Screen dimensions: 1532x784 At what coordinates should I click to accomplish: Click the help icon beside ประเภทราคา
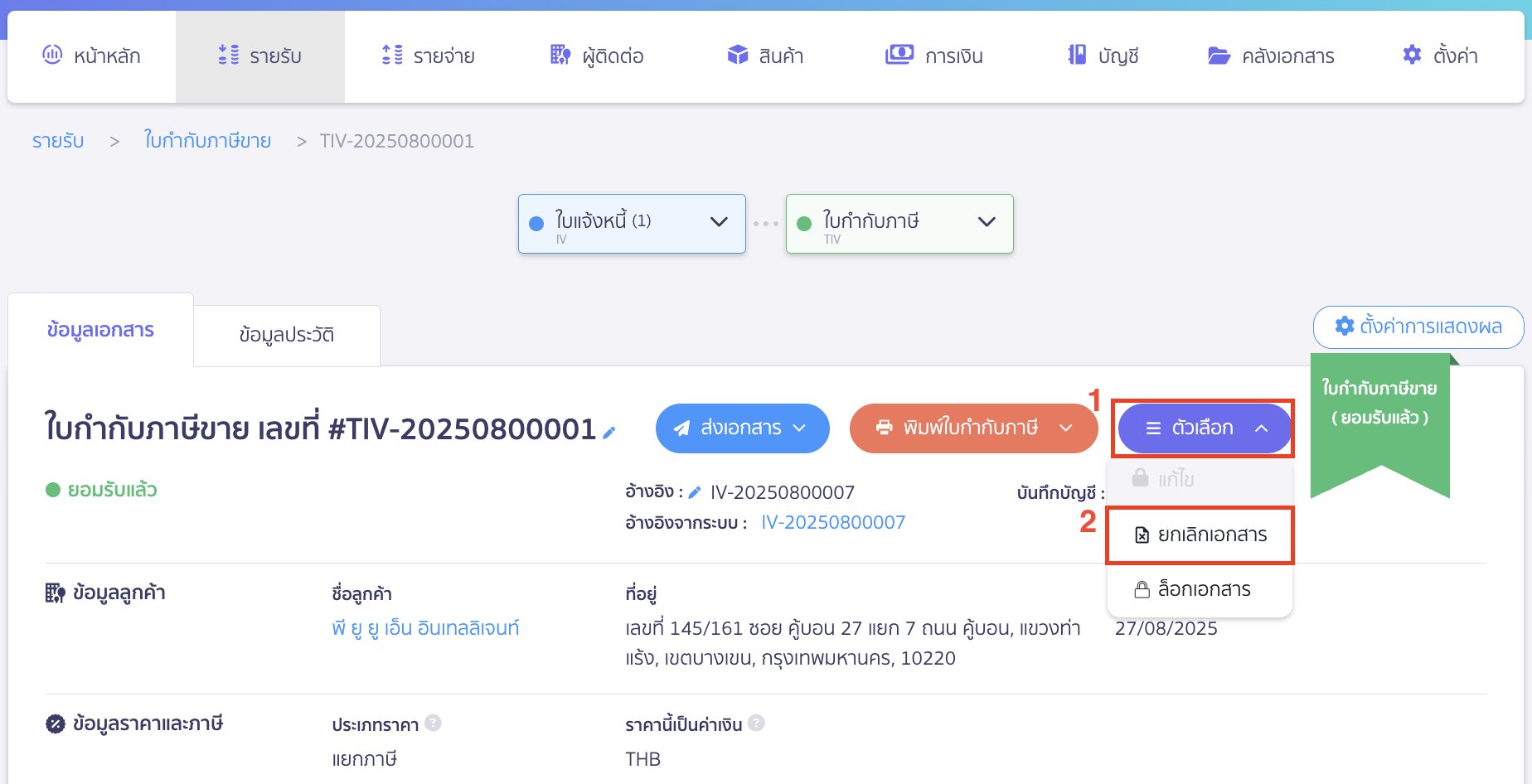click(x=434, y=723)
